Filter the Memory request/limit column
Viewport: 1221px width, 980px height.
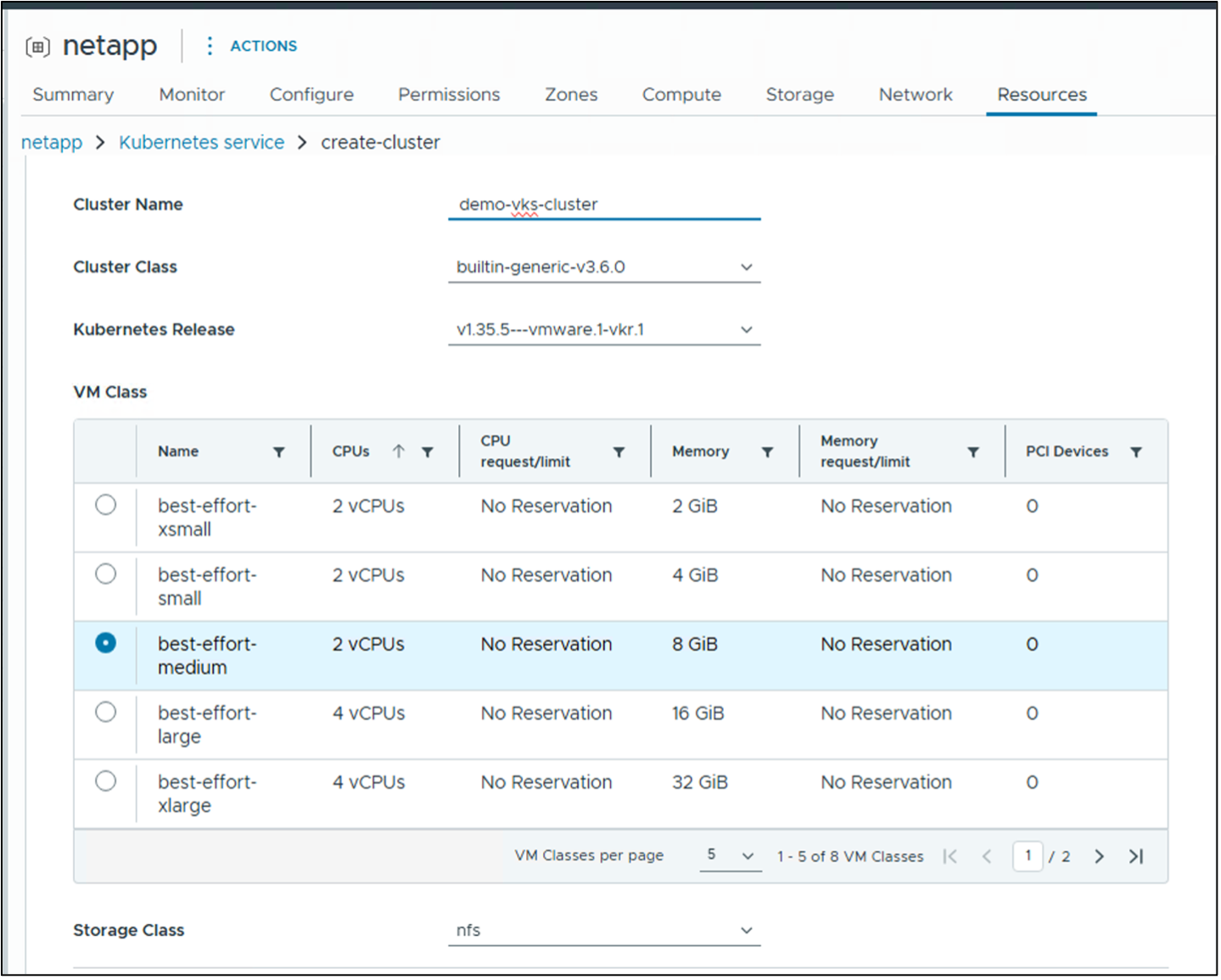click(973, 452)
